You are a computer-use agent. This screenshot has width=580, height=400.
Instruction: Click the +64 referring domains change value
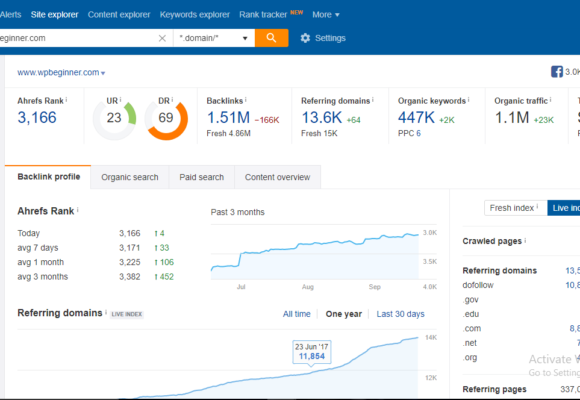353,120
